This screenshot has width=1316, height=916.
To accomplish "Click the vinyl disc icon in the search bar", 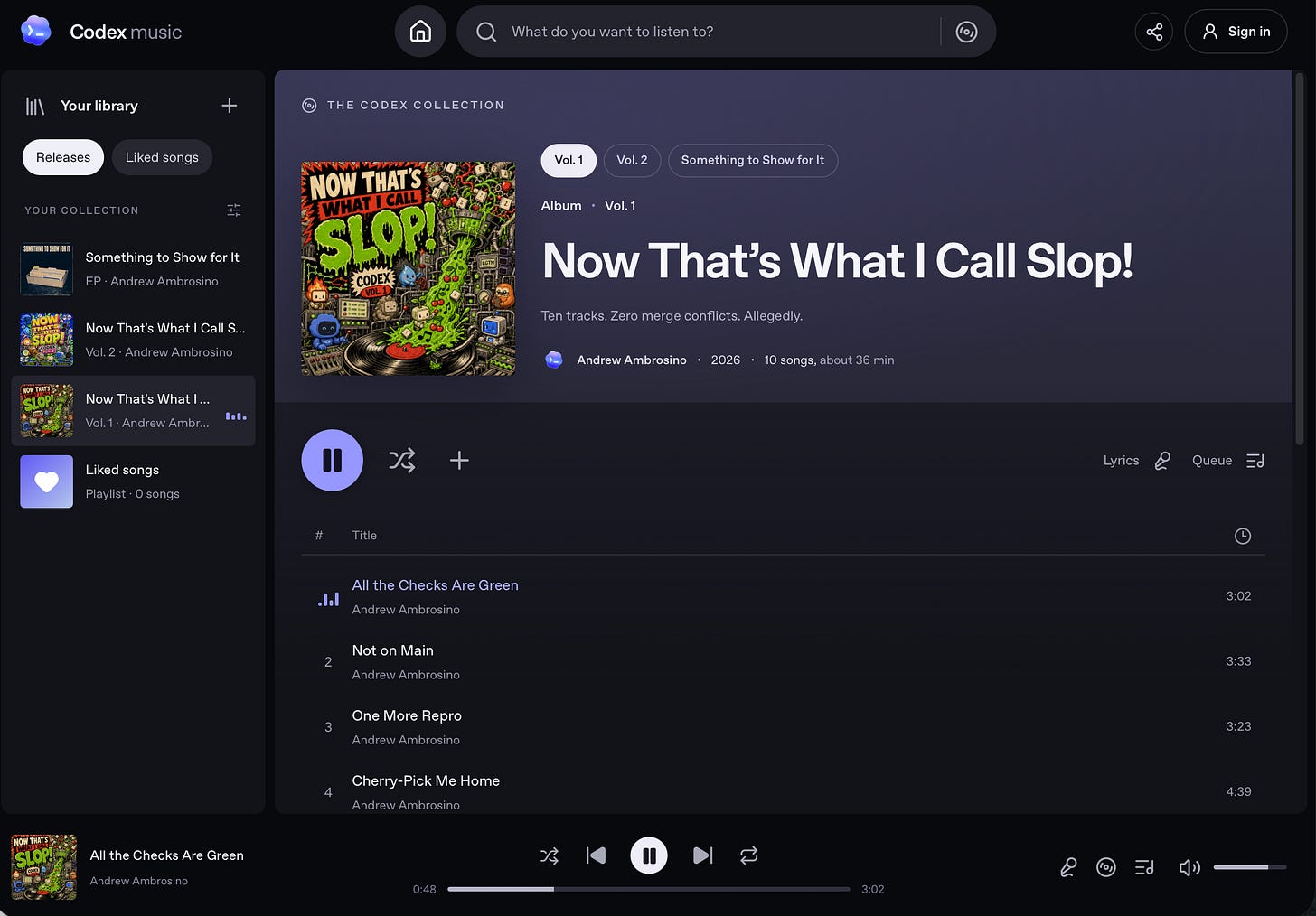I will [x=966, y=32].
